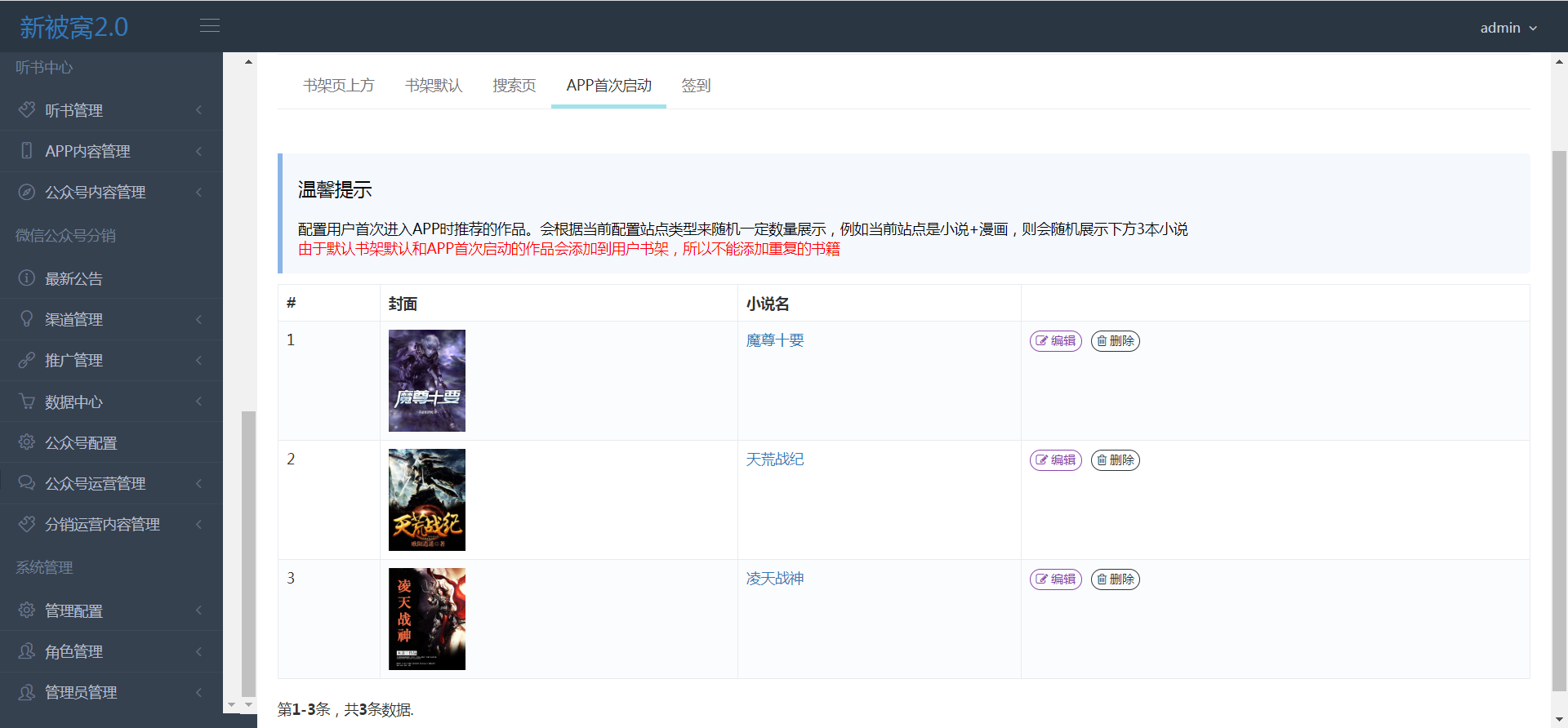1568x728 pixels.
Task: Switch to the 书架默认 tab
Action: 434,86
